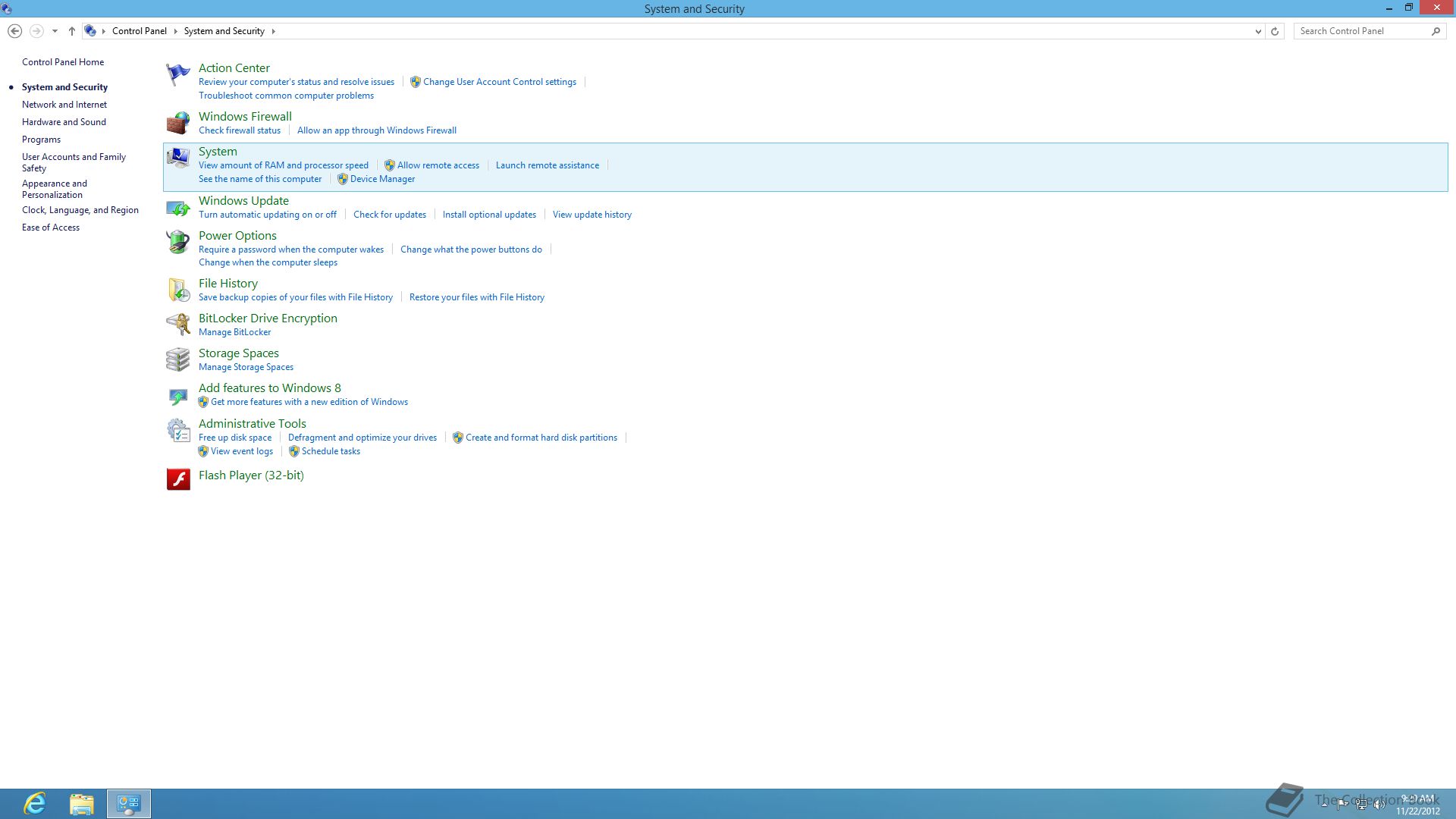Select Network and Internet category
Viewport: 1456px width, 819px height.
coord(64,105)
